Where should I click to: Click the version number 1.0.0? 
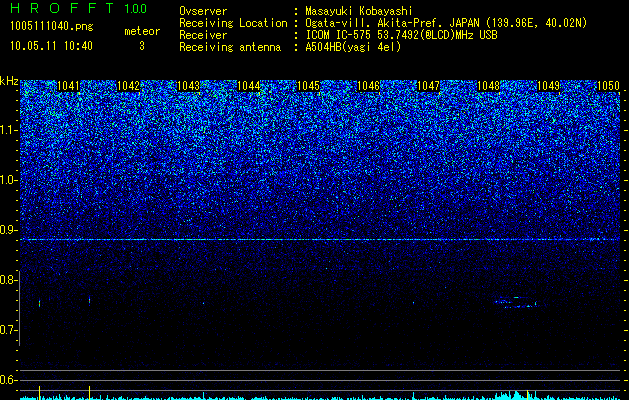pos(136,9)
